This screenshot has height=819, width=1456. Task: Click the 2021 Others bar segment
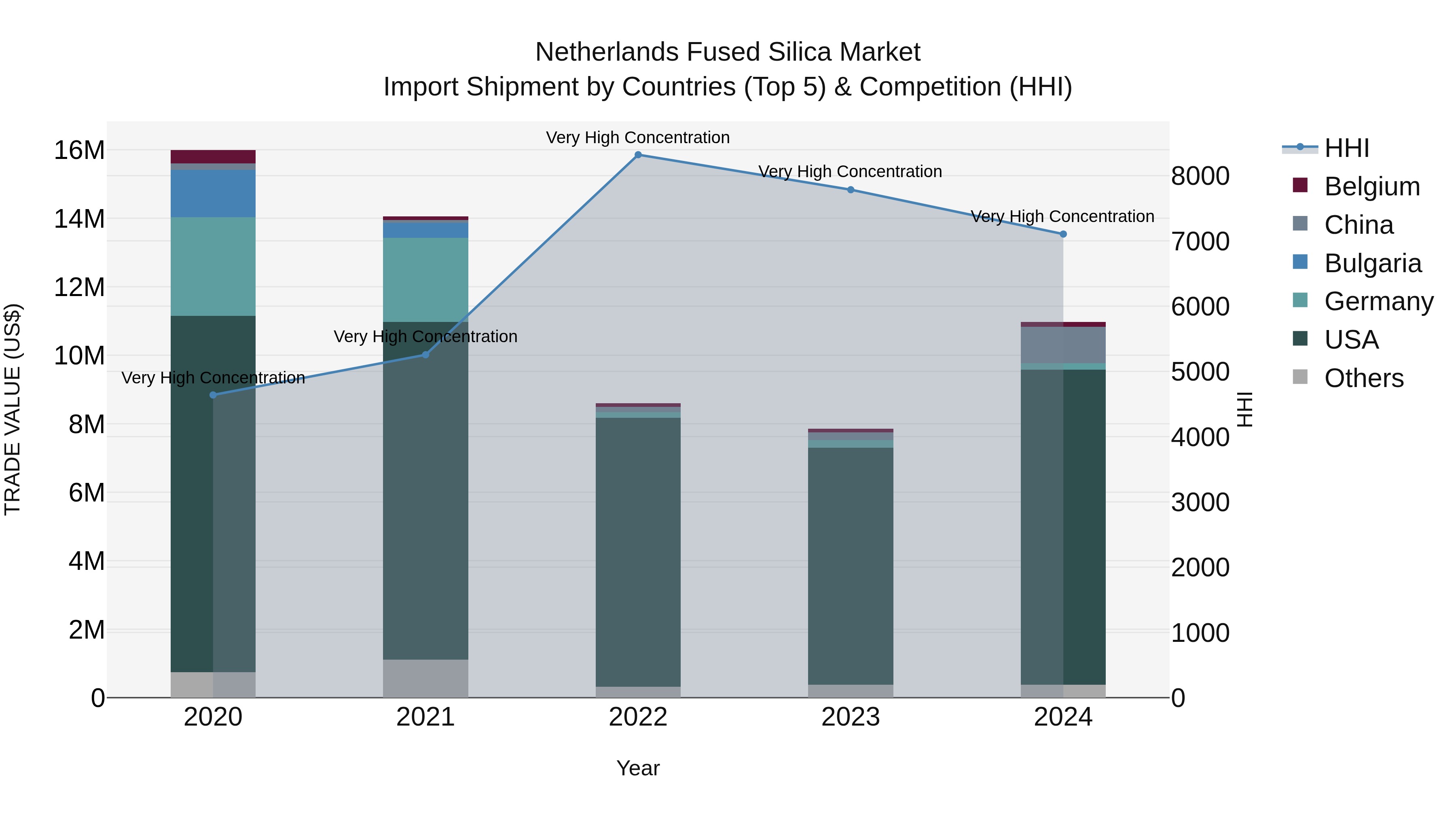tap(425, 679)
